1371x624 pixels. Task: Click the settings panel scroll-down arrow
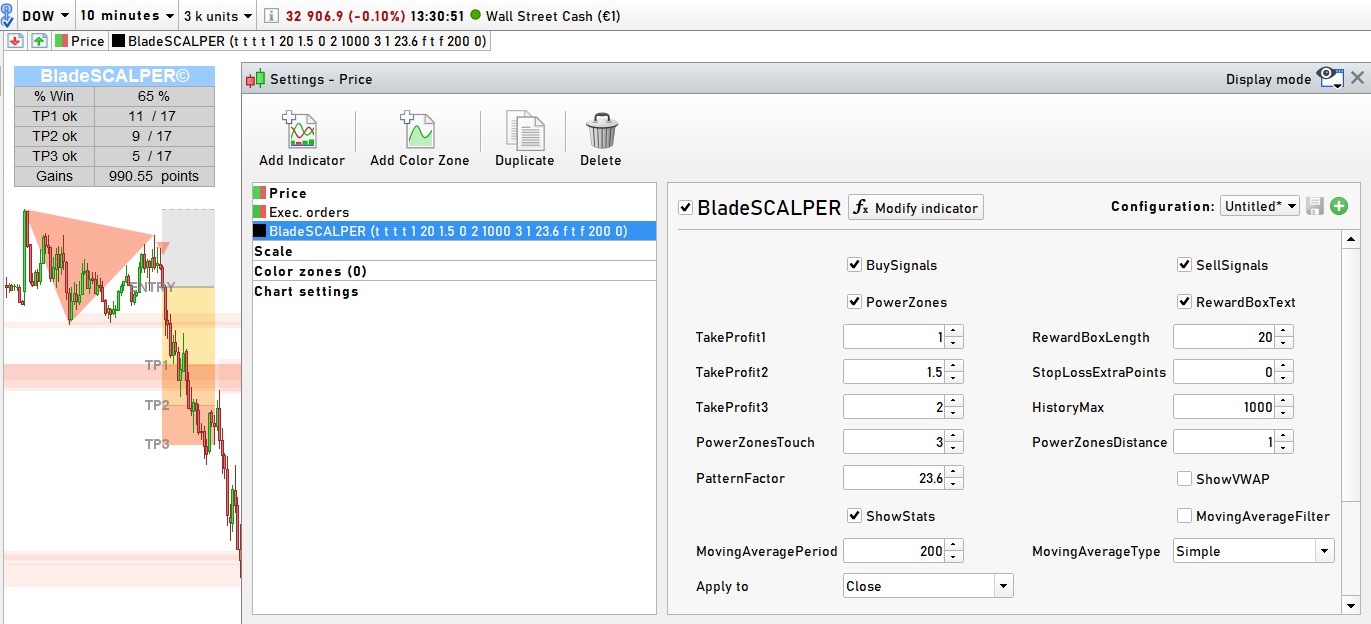tap(1350, 606)
